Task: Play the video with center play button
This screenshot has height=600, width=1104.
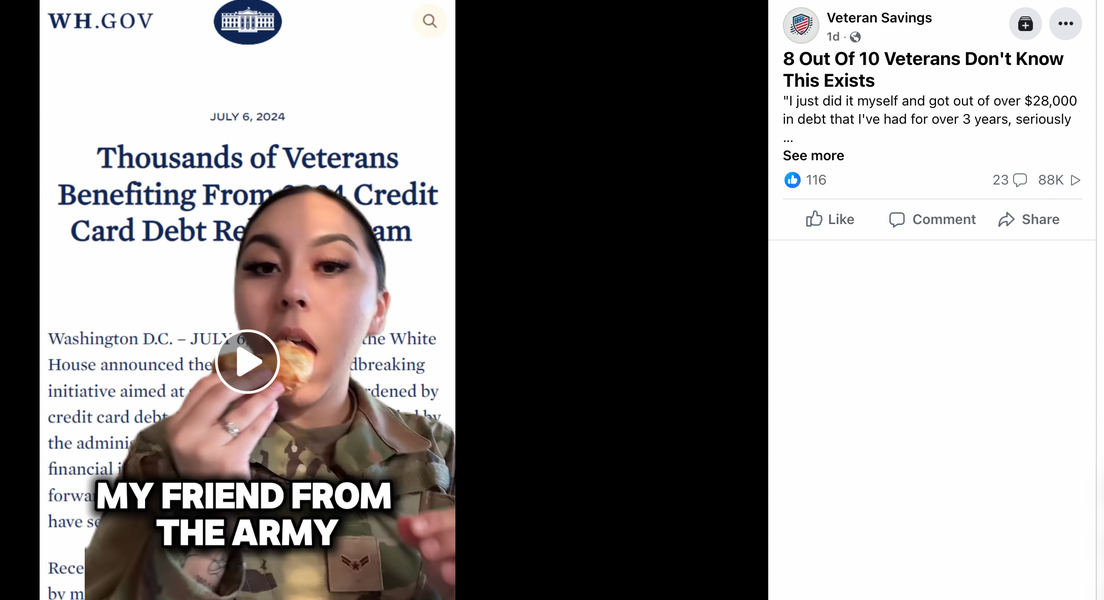Action: (247, 361)
